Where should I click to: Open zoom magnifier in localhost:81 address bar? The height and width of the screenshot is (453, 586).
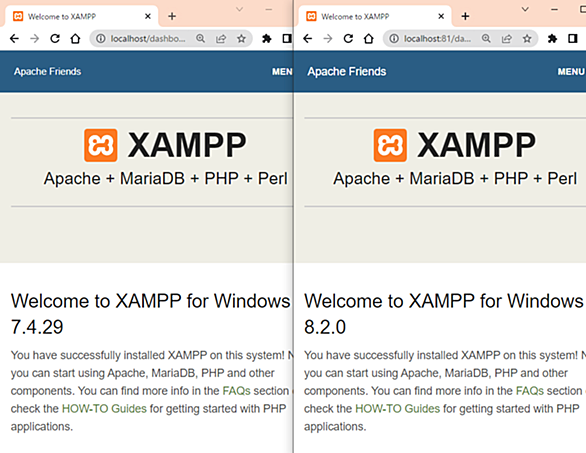click(x=486, y=38)
